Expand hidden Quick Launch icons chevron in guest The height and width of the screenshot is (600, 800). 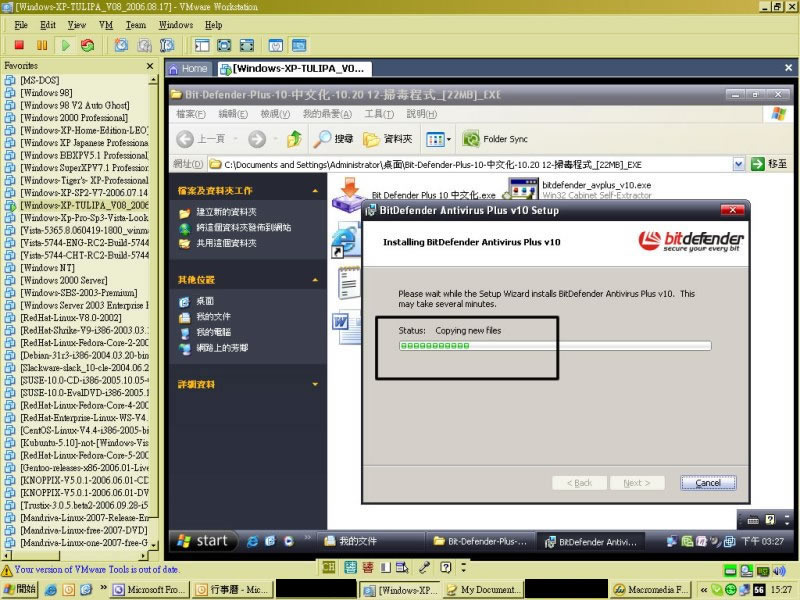[x=307, y=537]
